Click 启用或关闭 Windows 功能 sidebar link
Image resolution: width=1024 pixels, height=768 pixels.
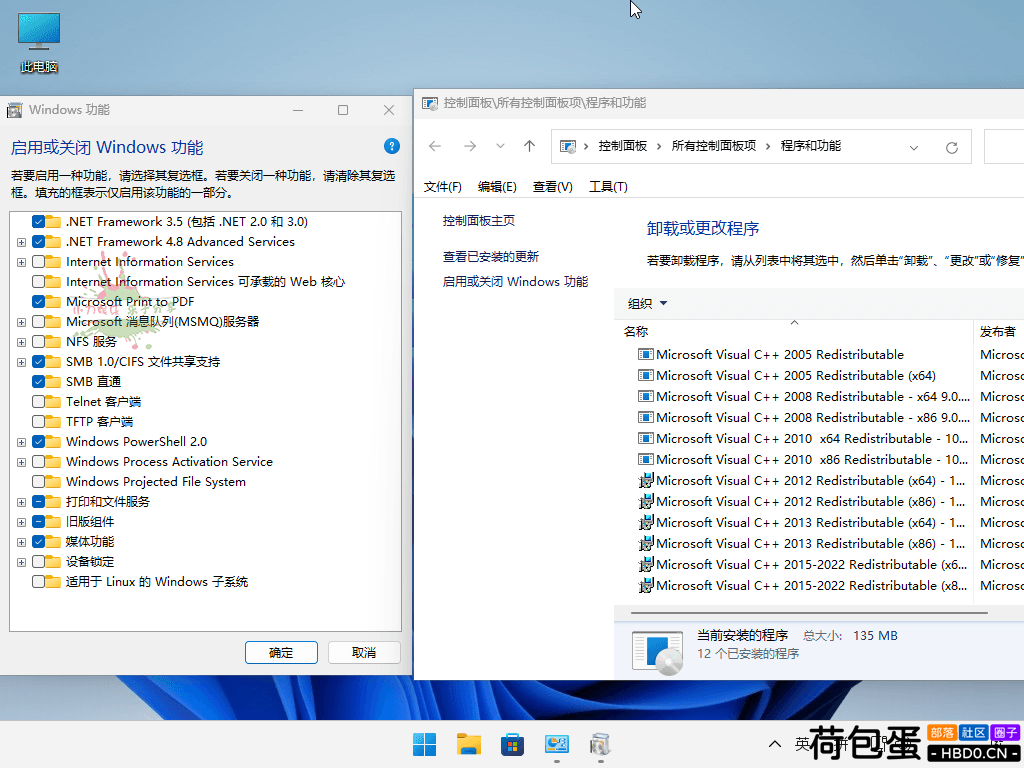(x=515, y=281)
